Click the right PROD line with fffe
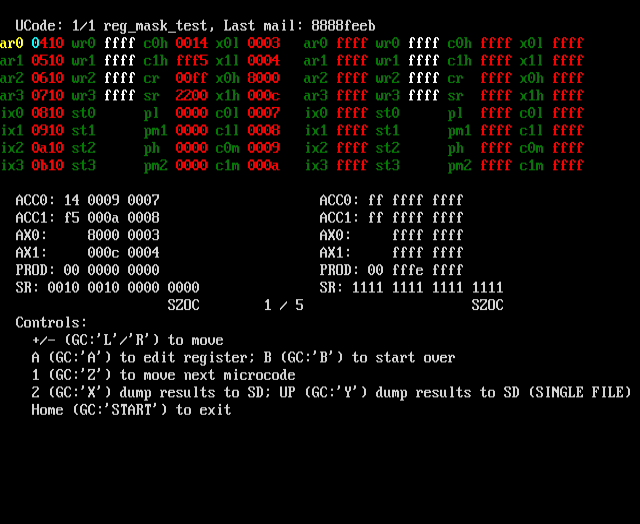 coord(391,270)
